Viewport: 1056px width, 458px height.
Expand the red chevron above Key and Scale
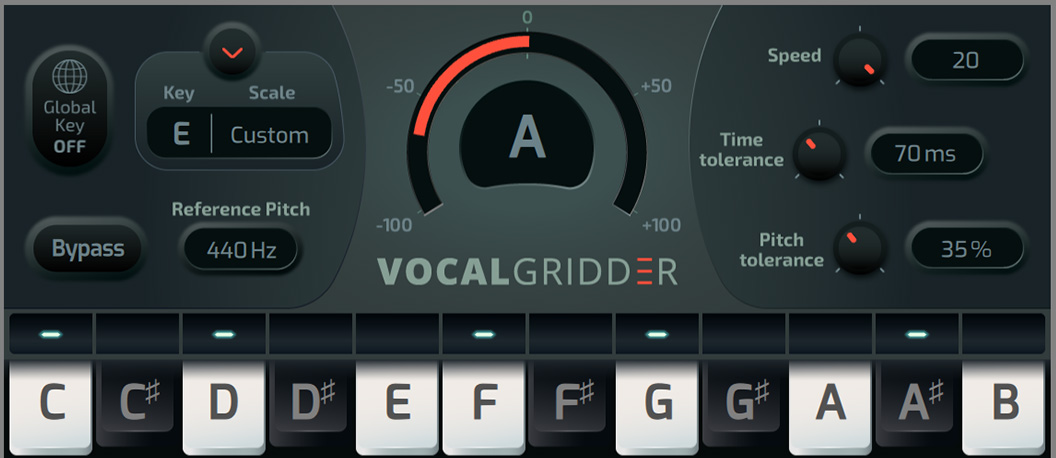click(x=233, y=52)
